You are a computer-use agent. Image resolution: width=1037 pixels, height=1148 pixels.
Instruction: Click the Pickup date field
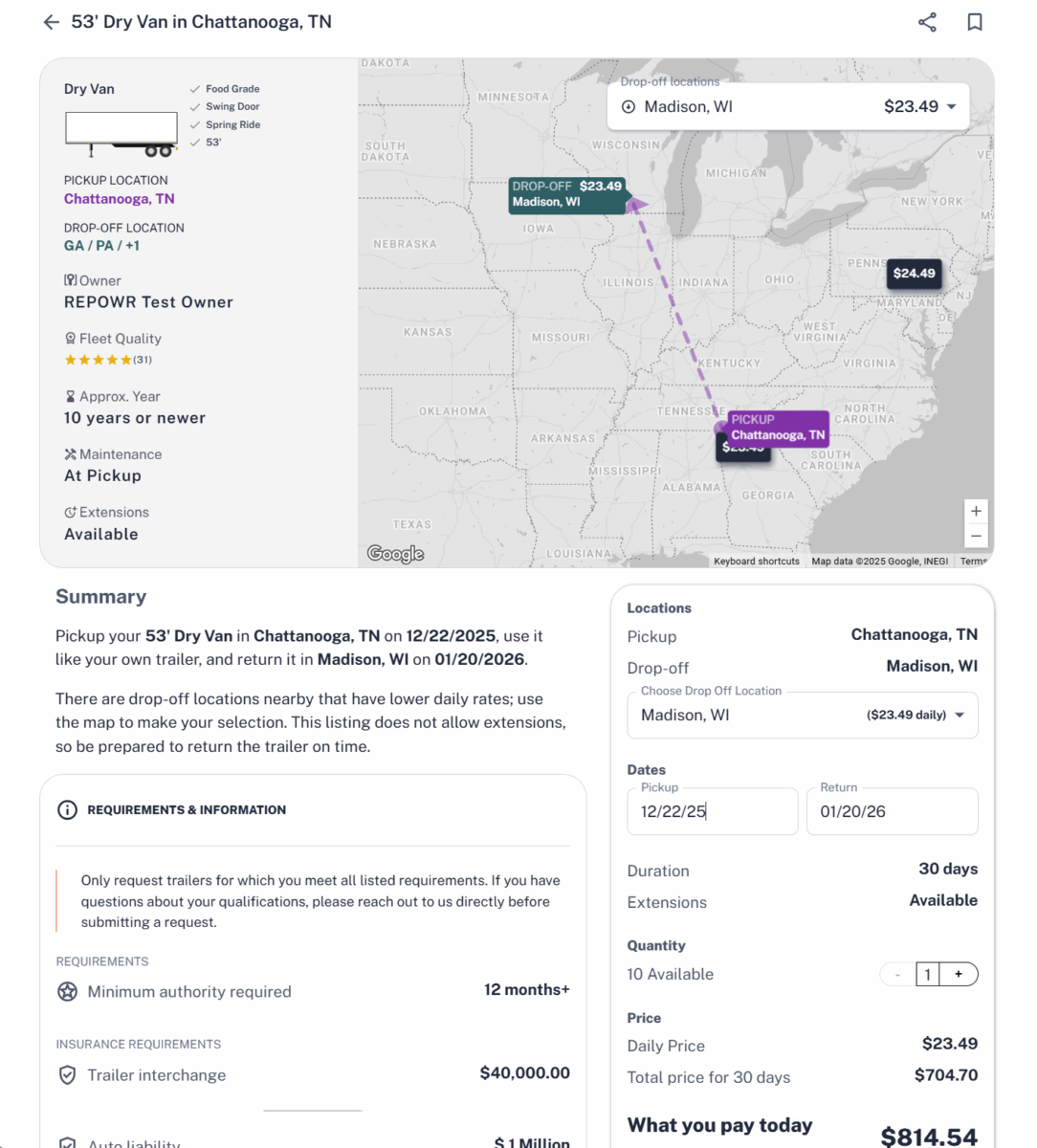click(712, 812)
